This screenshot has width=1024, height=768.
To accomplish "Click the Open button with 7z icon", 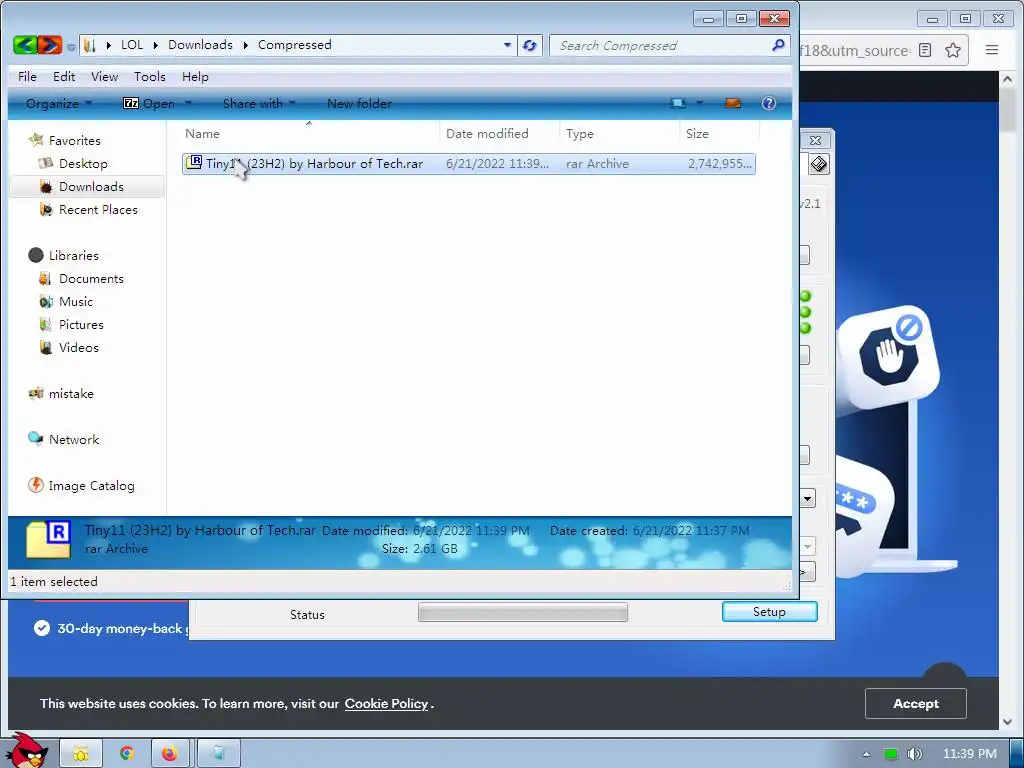I will [149, 104].
